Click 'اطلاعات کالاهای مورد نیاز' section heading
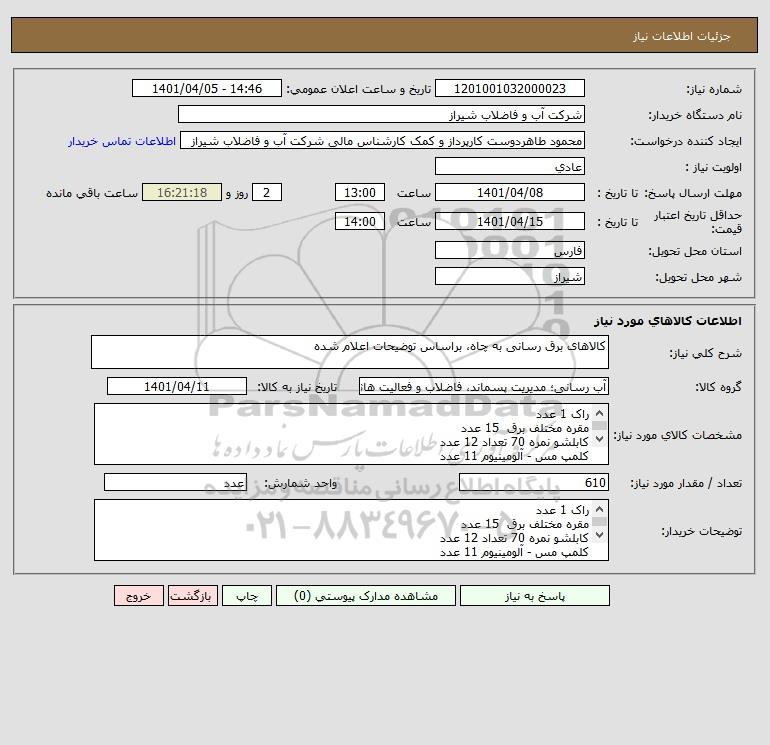The width and height of the screenshot is (770, 745). (668, 321)
